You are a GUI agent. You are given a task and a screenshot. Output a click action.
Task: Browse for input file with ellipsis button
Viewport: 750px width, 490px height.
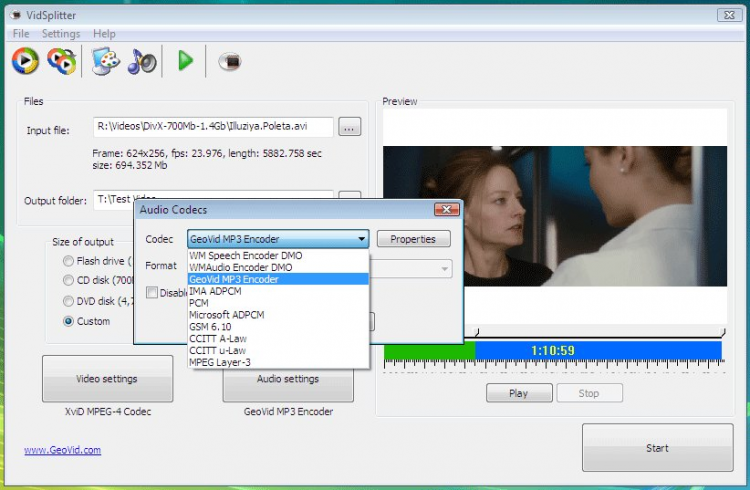point(350,127)
